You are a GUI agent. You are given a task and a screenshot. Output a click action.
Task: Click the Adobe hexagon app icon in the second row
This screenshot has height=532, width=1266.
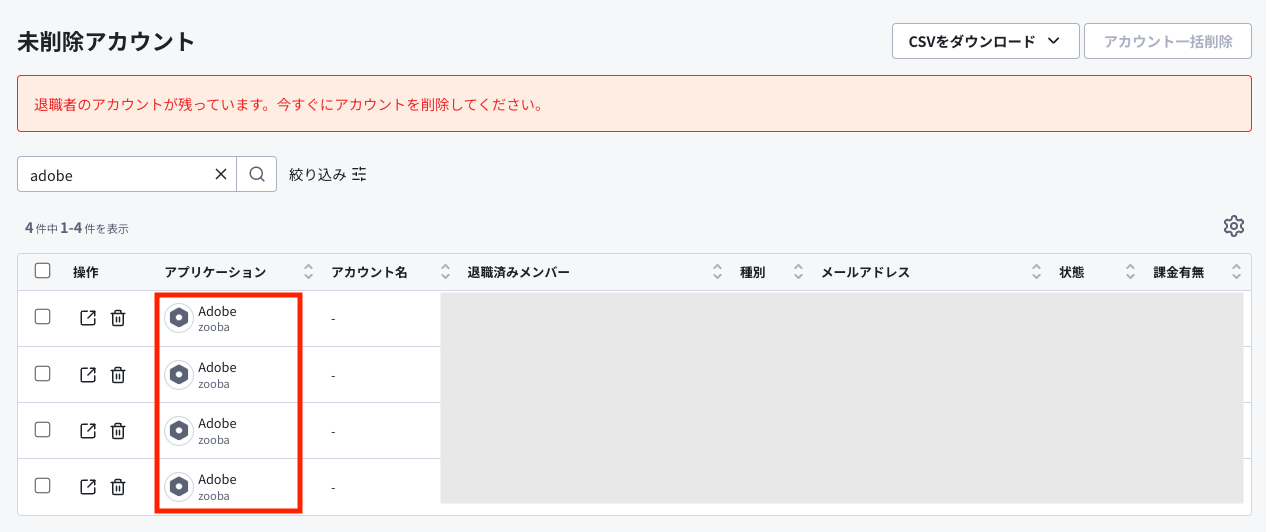[x=179, y=374]
